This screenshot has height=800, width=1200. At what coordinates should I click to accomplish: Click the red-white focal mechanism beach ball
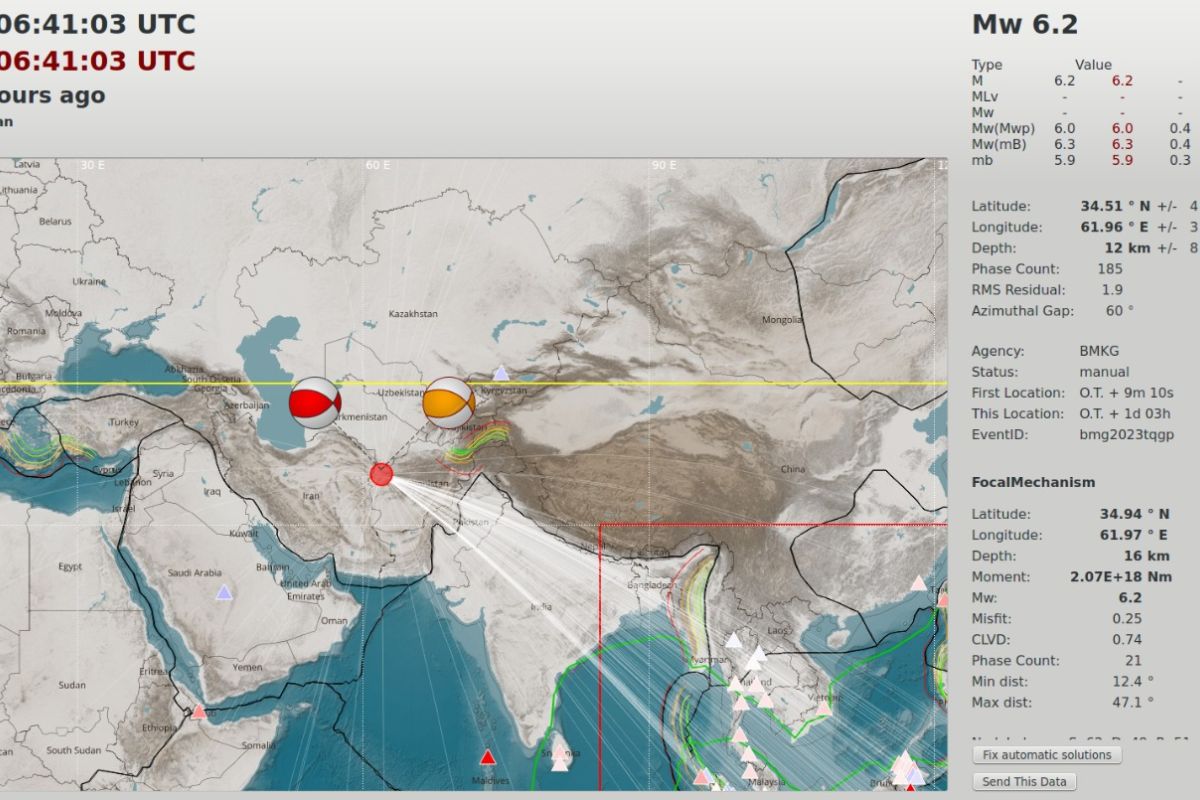point(315,403)
